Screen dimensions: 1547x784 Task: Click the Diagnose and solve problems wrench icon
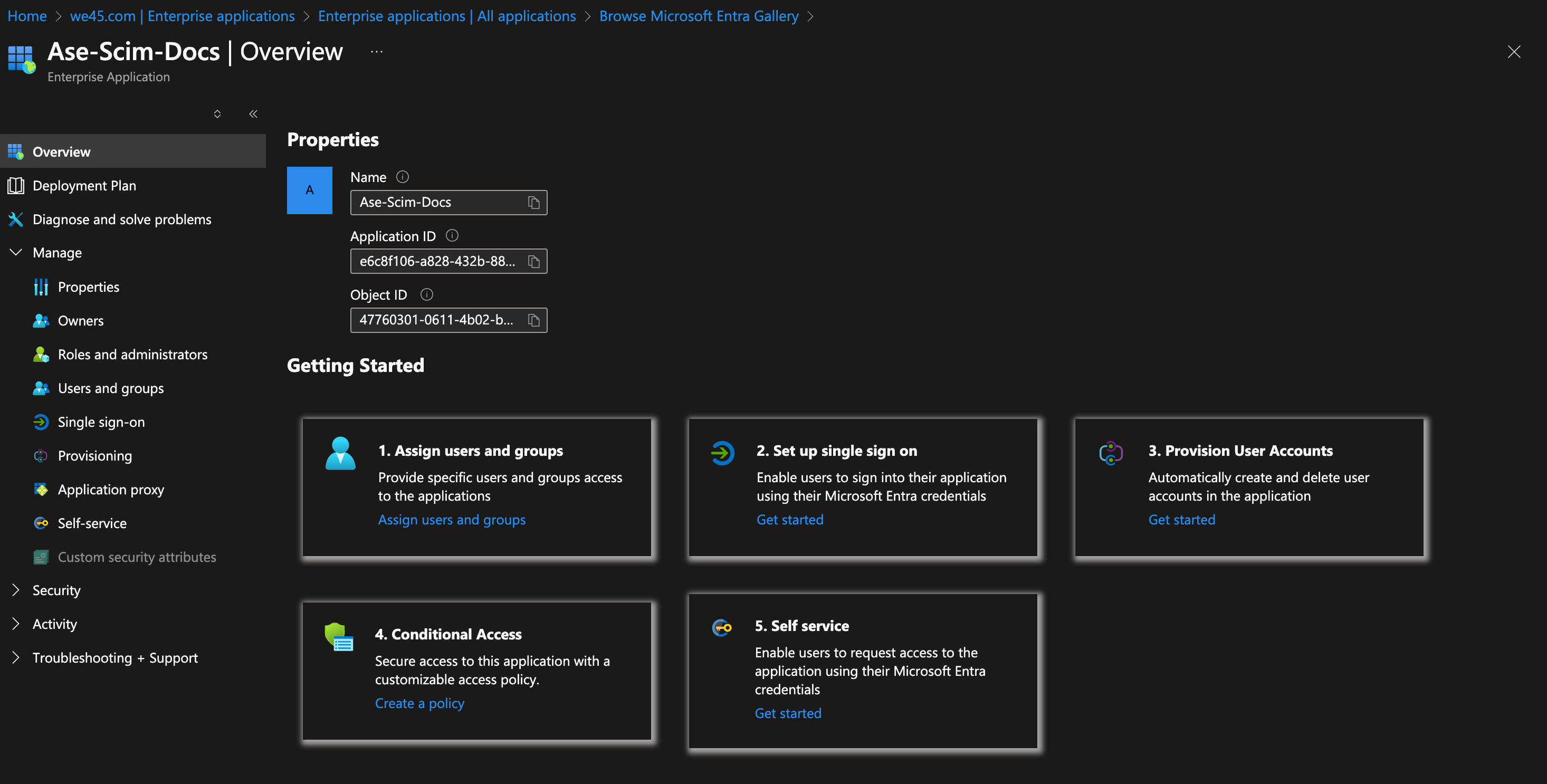(16, 219)
